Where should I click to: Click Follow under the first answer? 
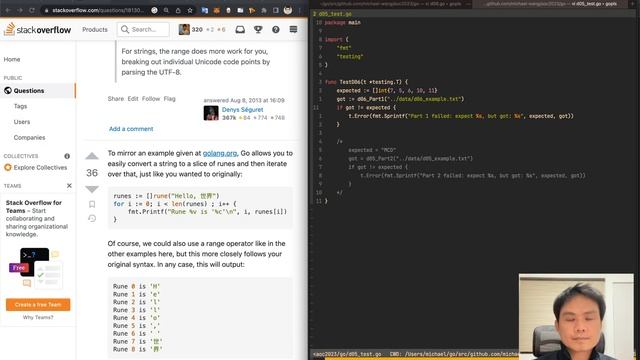[151, 99]
